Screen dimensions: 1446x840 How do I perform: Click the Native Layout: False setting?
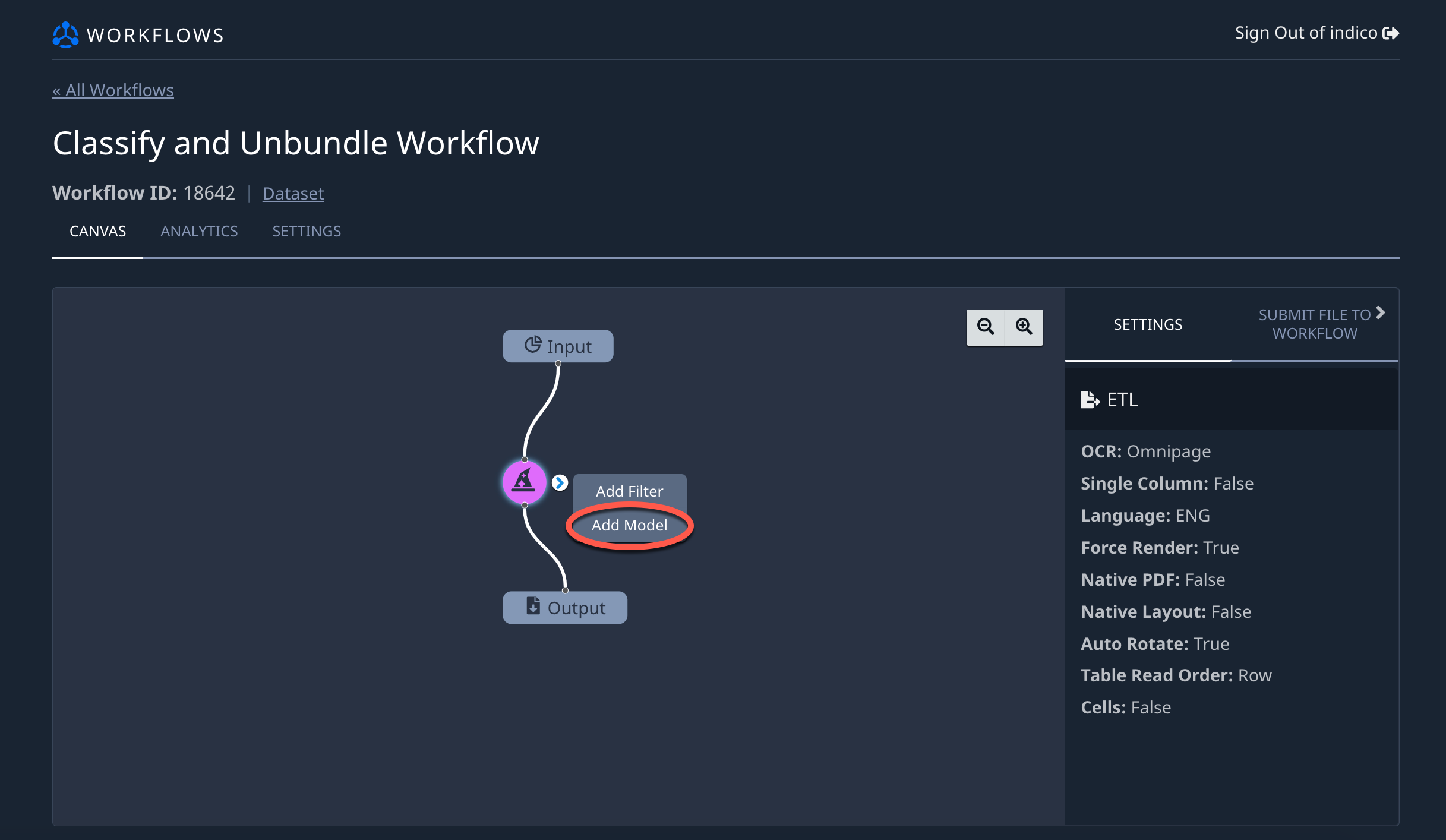[x=1166, y=612]
